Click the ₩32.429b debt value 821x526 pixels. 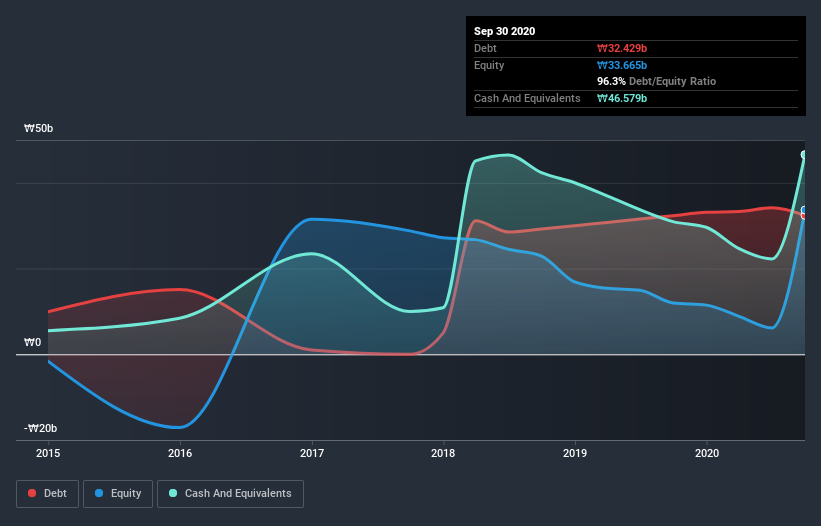(x=622, y=48)
